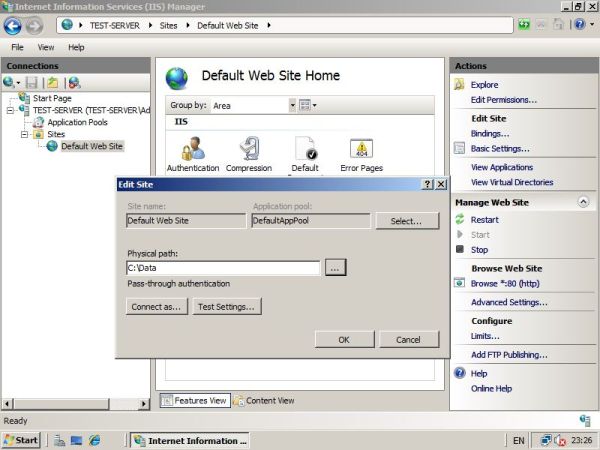The image size is (600, 450).
Task: Collapse the Manage Web Site section
Action: pos(583,202)
